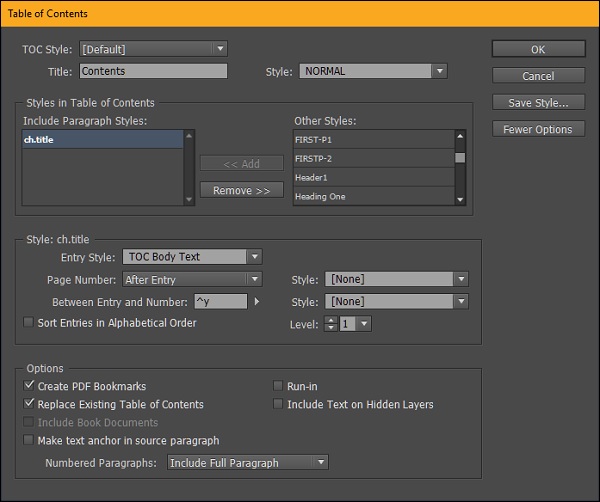Click the special character arrow beside Between Entry field
Viewport: 600px width, 502px height.
pos(256,301)
